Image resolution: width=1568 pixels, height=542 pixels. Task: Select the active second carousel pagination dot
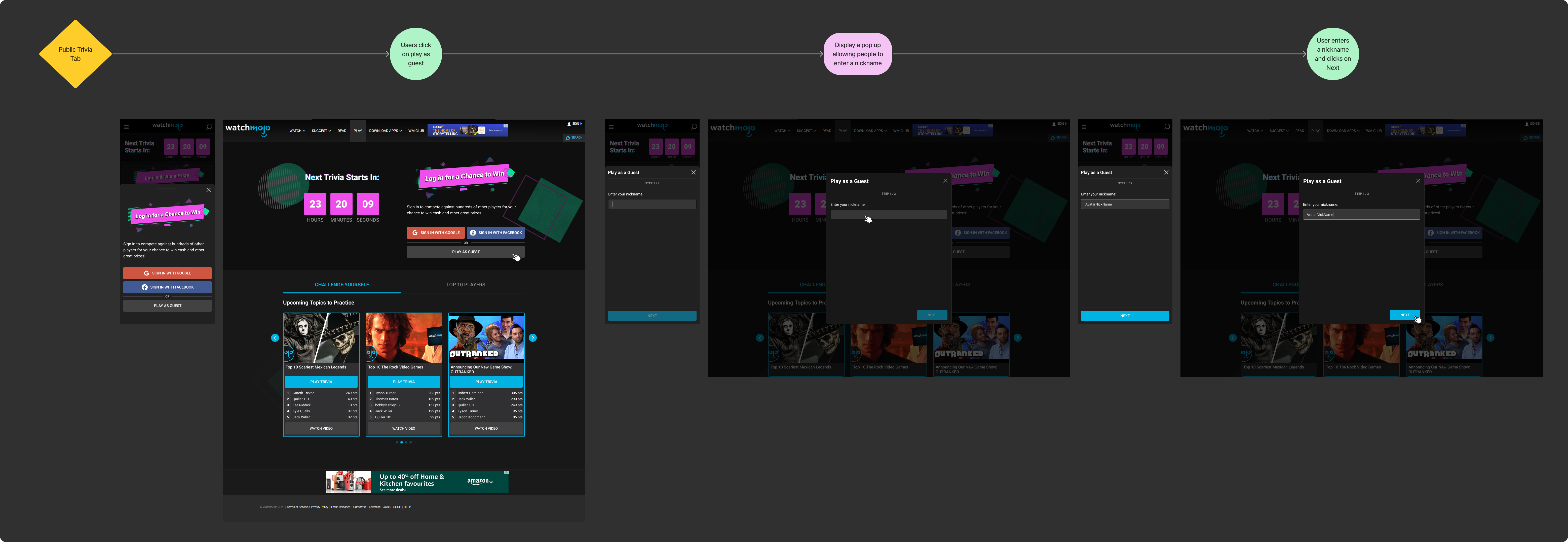[402, 442]
